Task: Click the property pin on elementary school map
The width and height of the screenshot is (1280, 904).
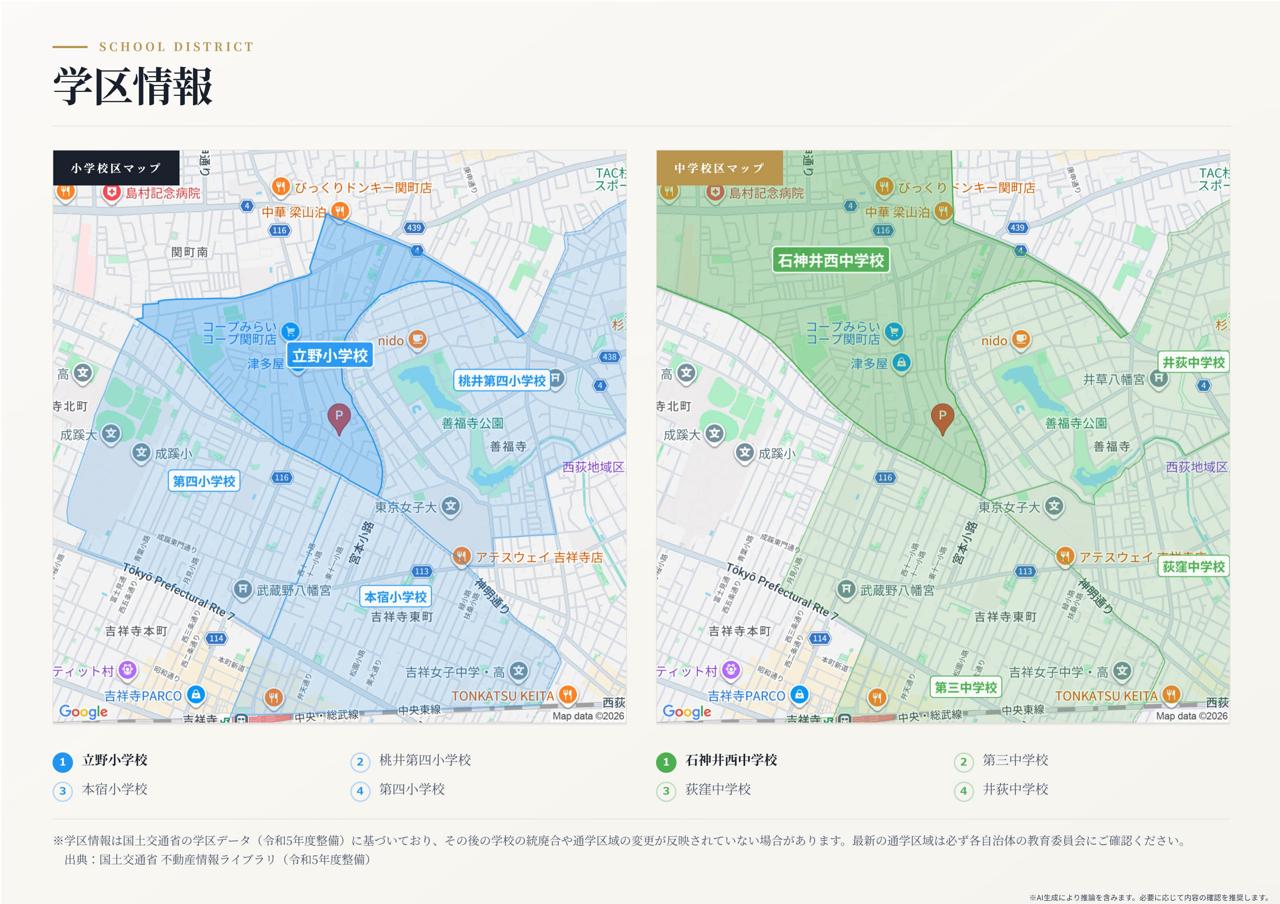Action: point(339,419)
